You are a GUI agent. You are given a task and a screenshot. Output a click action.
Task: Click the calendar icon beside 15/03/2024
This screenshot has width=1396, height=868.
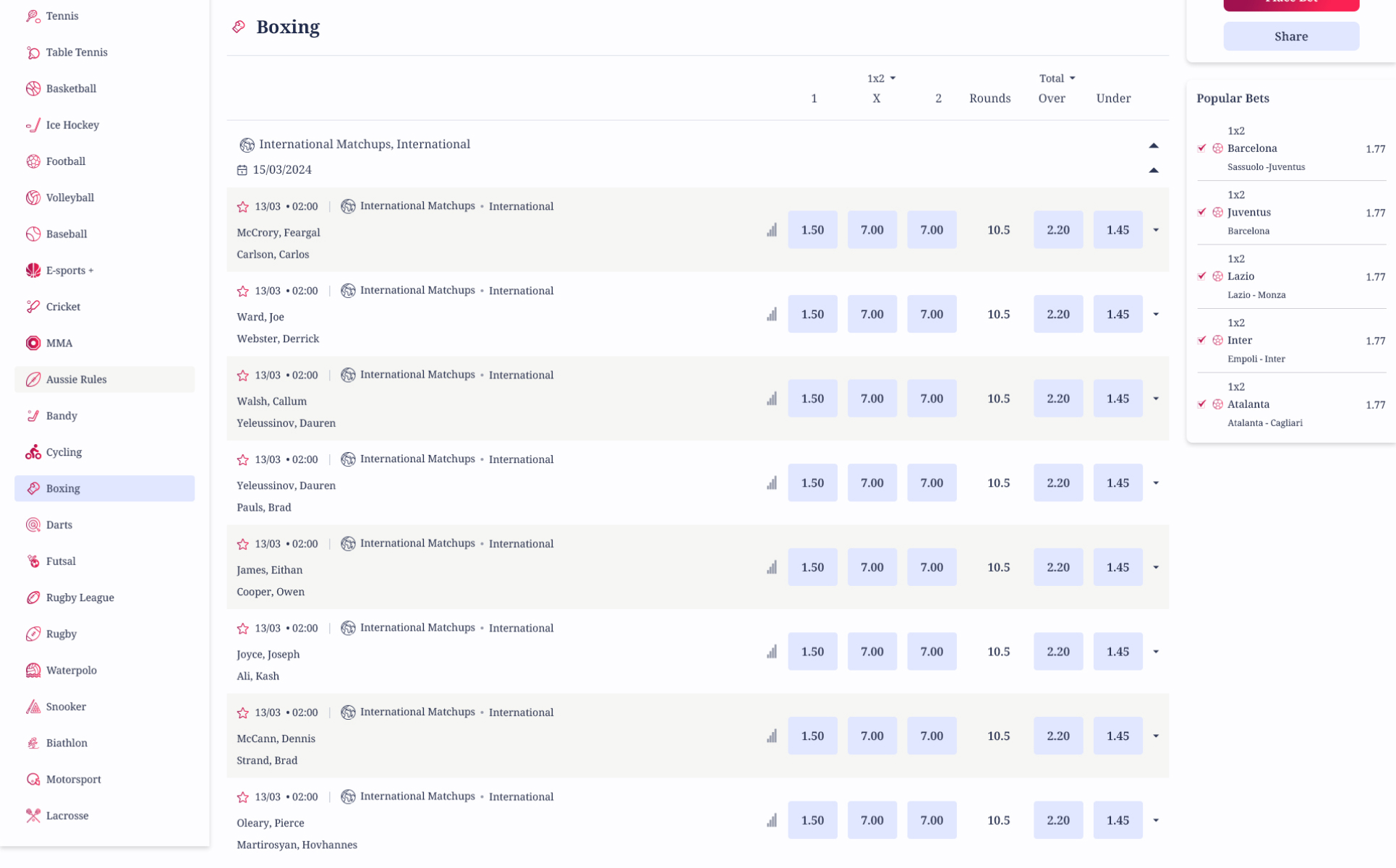coord(242,170)
